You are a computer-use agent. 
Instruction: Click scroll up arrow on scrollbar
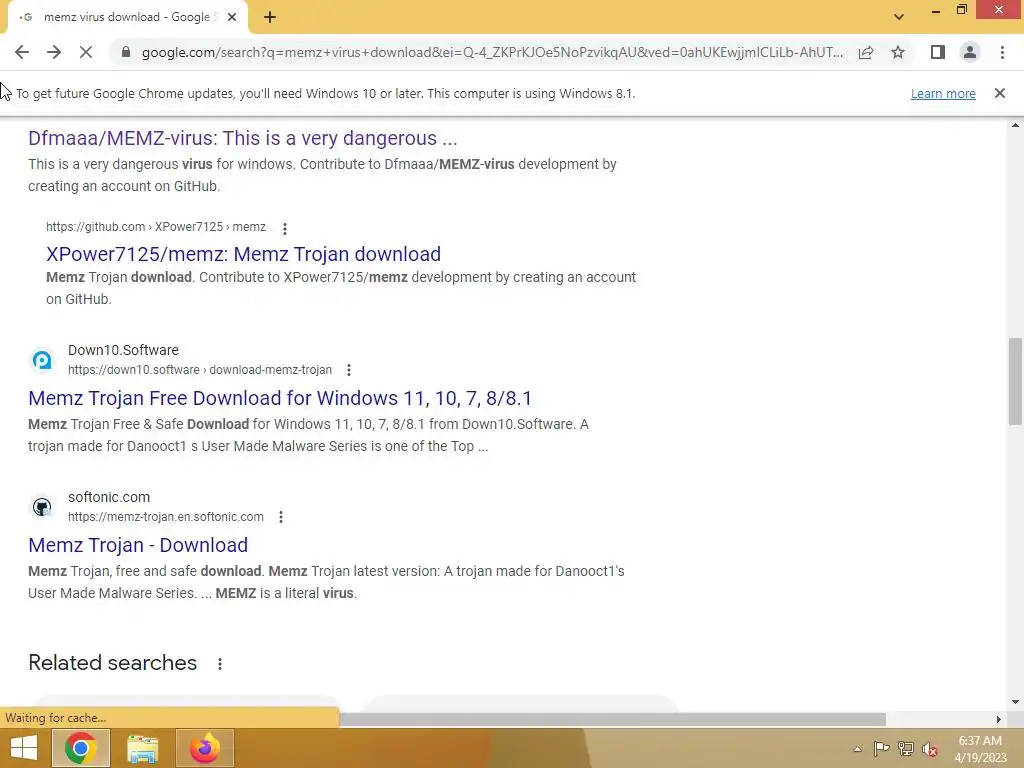coord(1015,125)
